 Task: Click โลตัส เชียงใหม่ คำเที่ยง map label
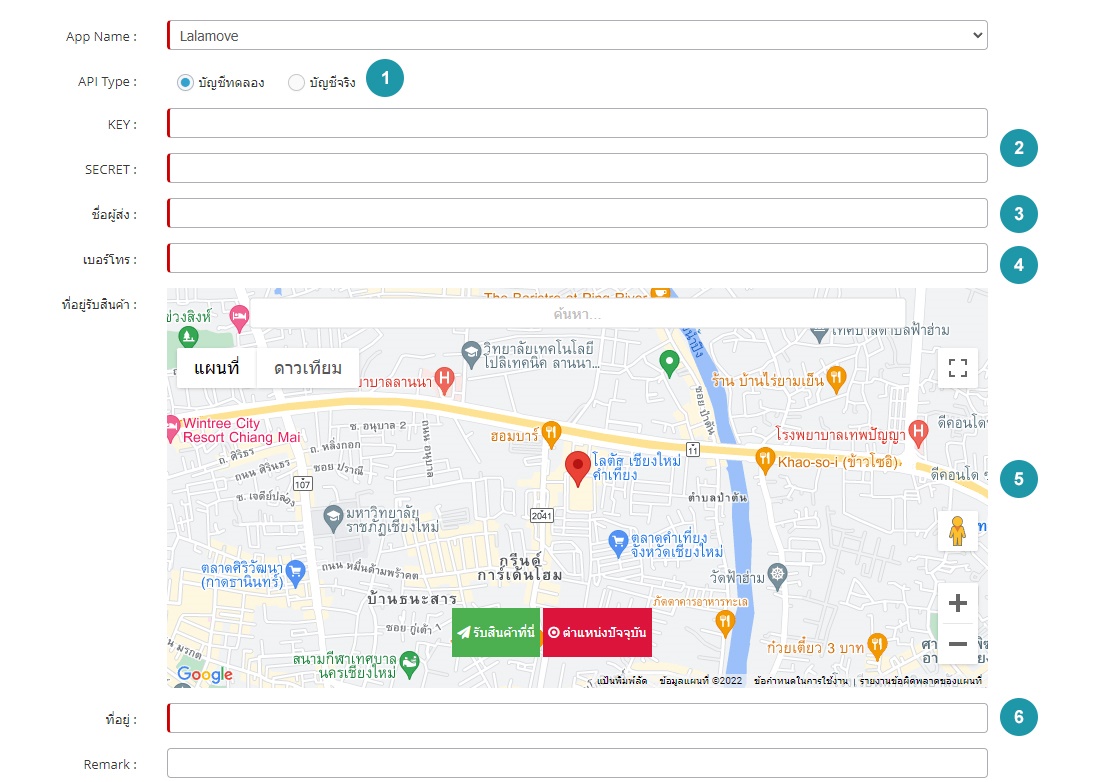(636, 467)
